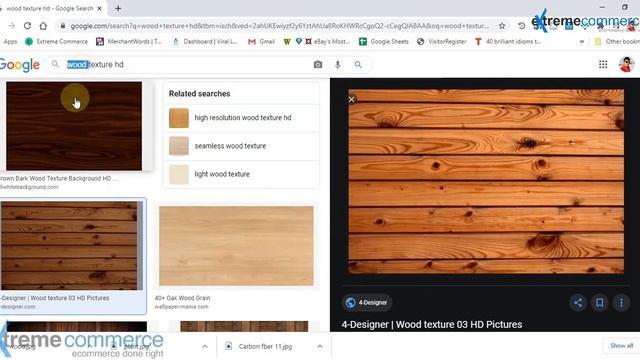Open the Gmail bookmark
This screenshot has height=360, width=640.
(261, 41)
